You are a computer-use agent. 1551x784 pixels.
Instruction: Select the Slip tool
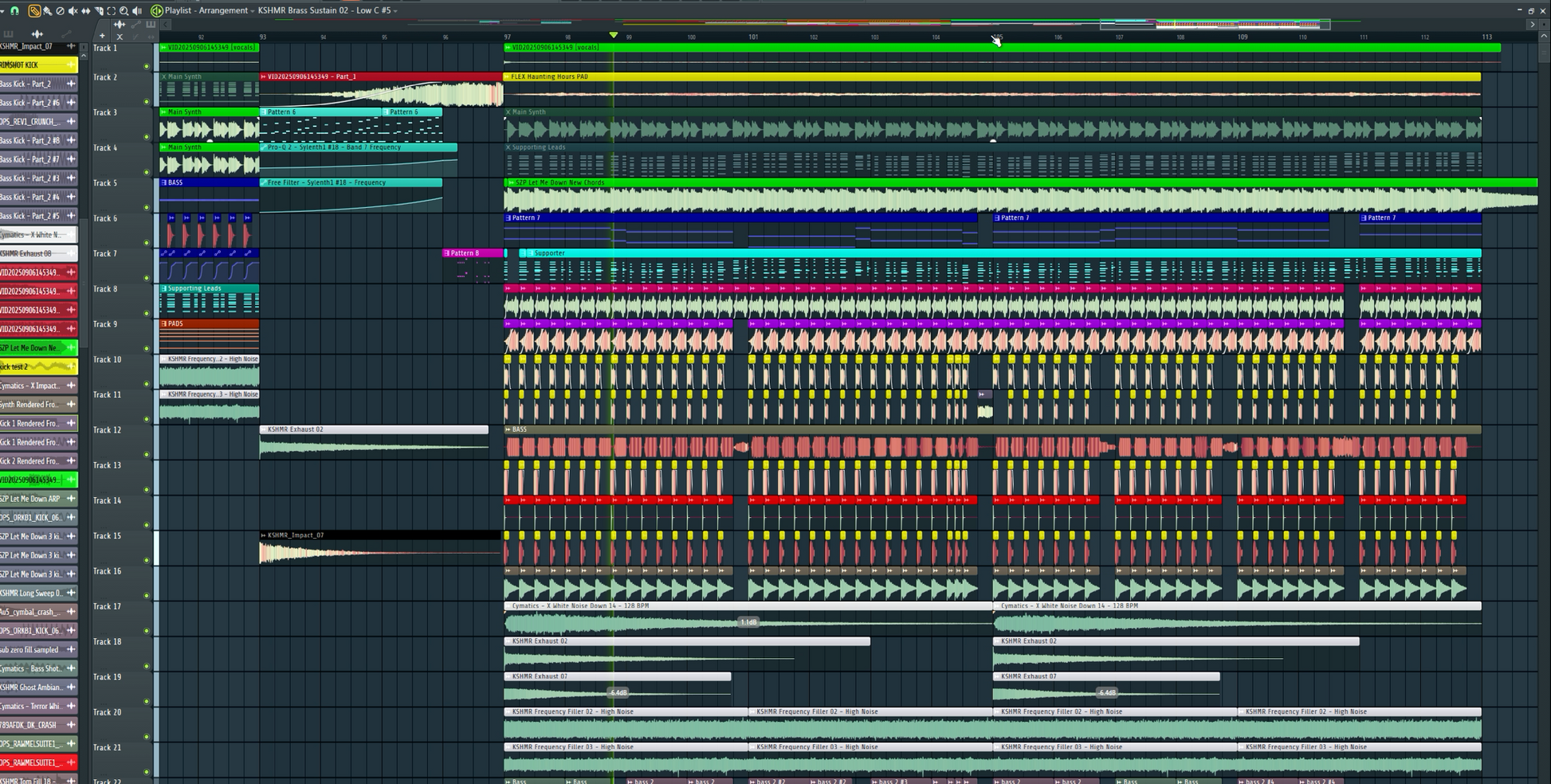tap(85, 10)
